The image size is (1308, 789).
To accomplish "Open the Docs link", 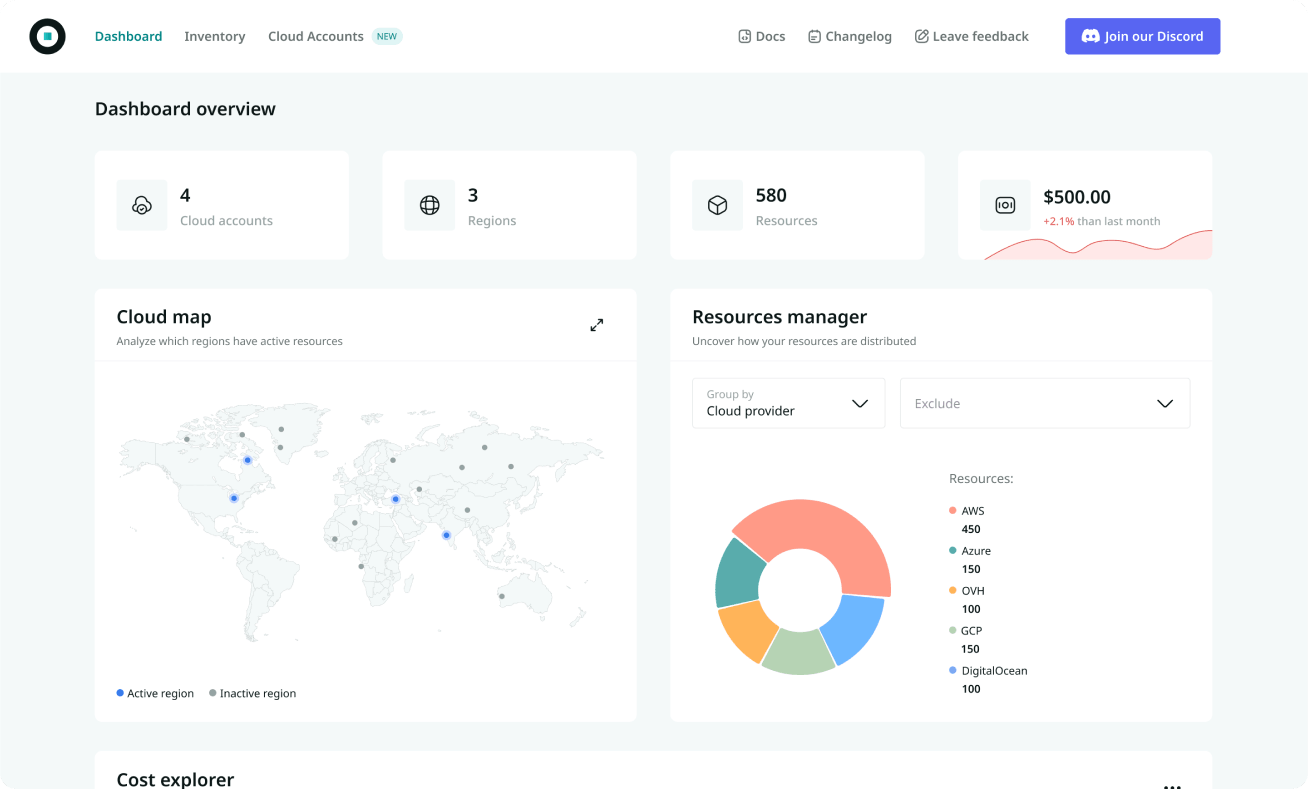I will (x=761, y=36).
